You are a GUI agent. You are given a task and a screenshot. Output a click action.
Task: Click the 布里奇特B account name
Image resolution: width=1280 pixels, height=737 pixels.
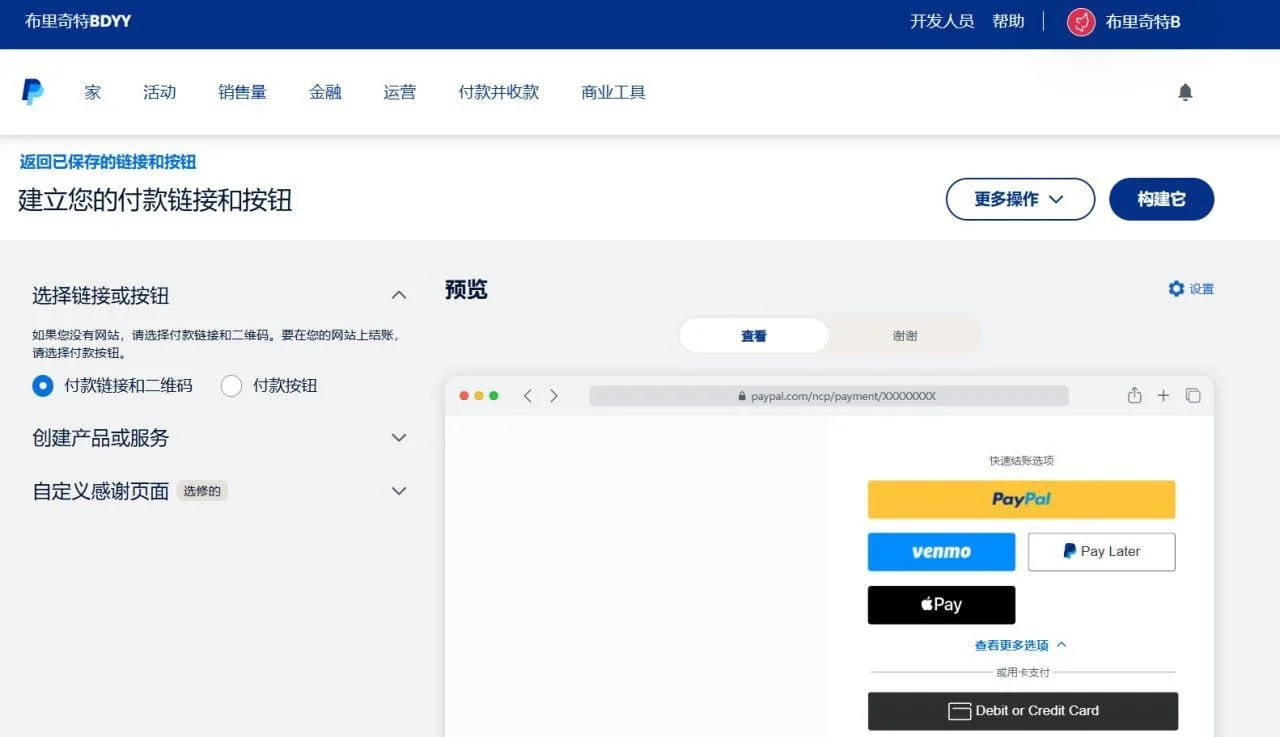1143,22
